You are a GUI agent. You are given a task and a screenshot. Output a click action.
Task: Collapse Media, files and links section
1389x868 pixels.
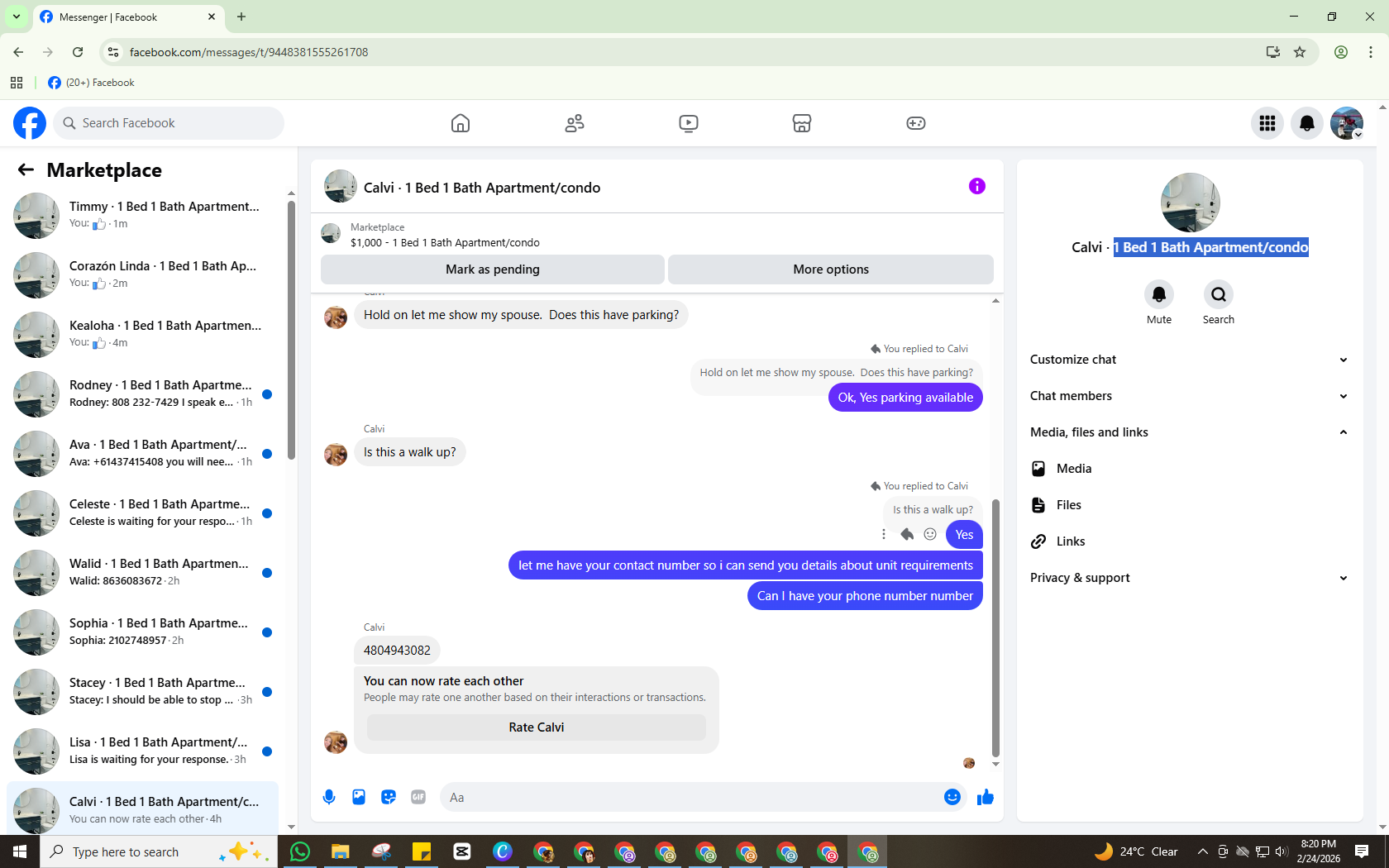[x=1191, y=432]
